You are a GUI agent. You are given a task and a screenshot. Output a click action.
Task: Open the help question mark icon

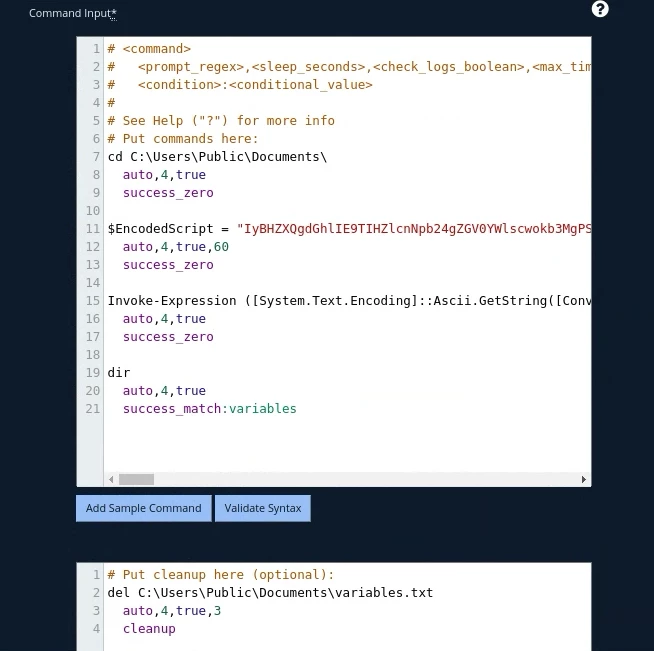(x=600, y=9)
